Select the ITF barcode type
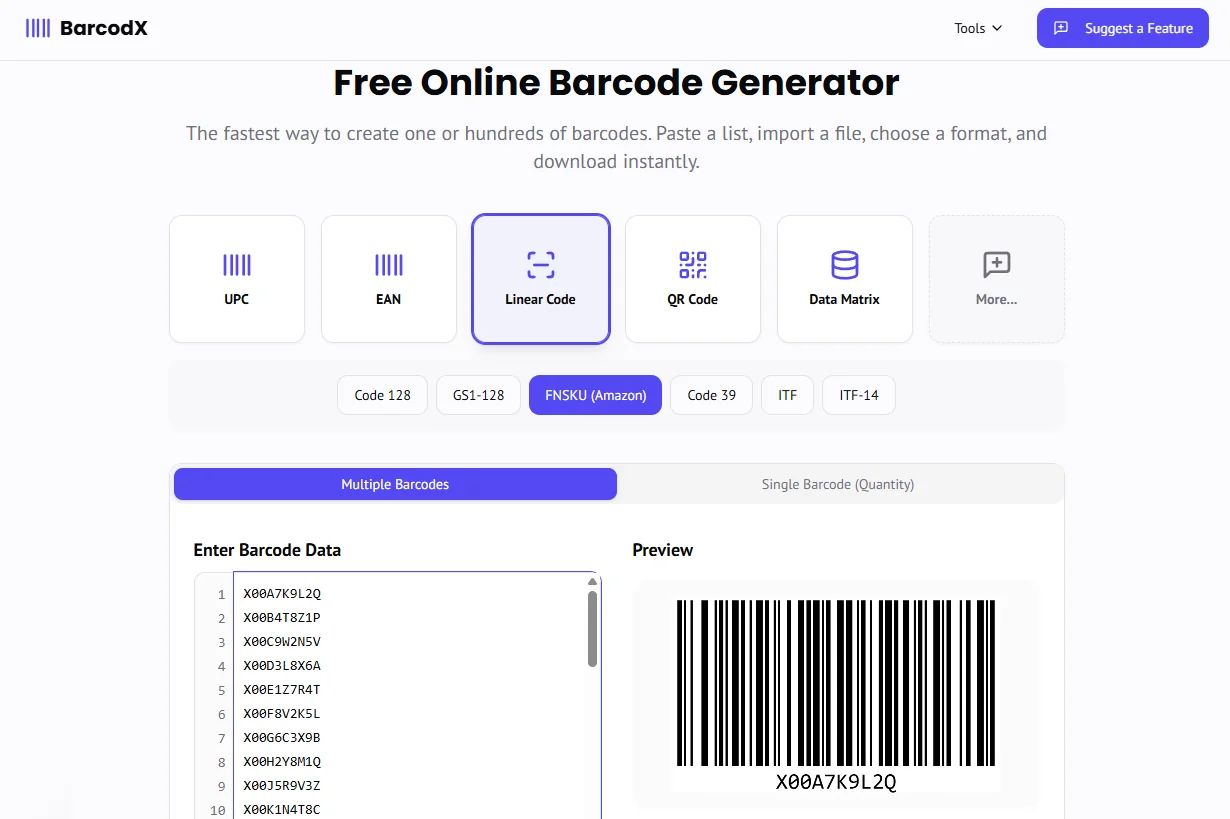The height and width of the screenshot is (819, 1230). [787, 395]
